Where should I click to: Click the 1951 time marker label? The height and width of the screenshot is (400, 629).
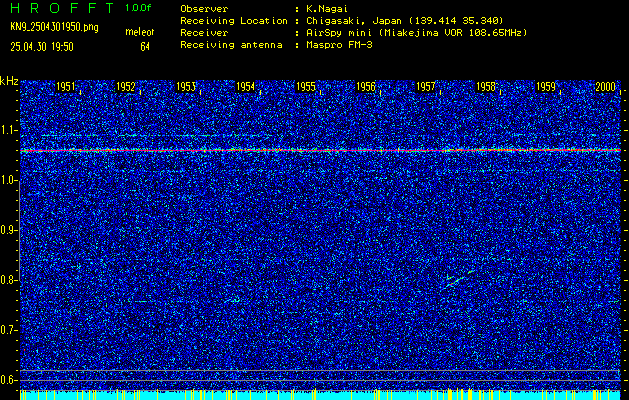[x=65, y=87]
